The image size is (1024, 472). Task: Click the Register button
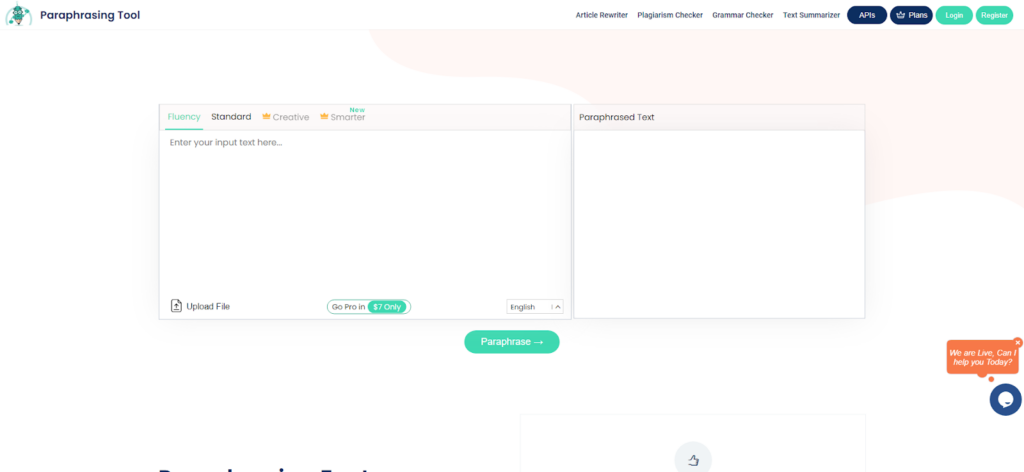[994, 15]
